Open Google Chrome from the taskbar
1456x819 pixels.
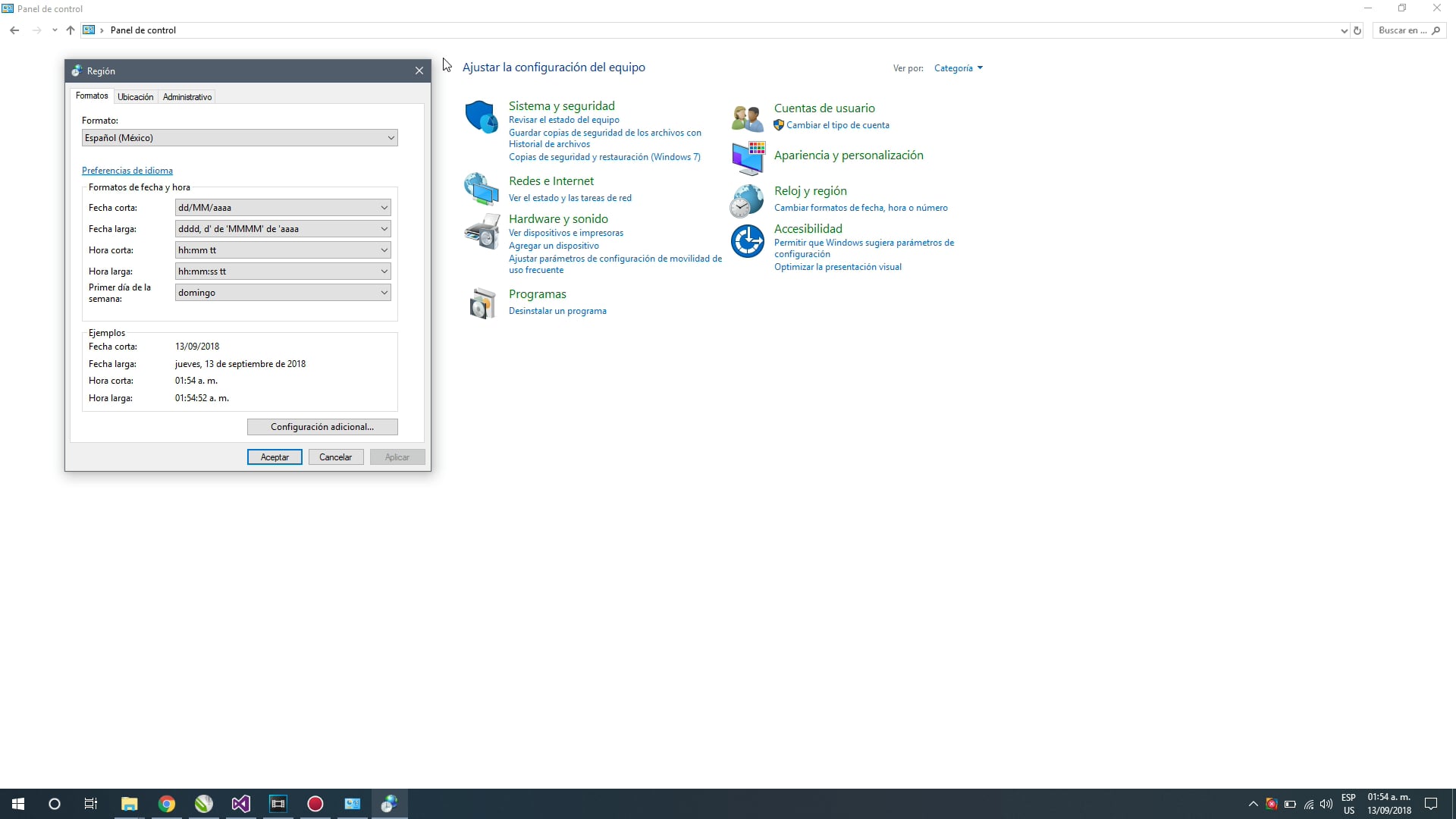point(167,804)
